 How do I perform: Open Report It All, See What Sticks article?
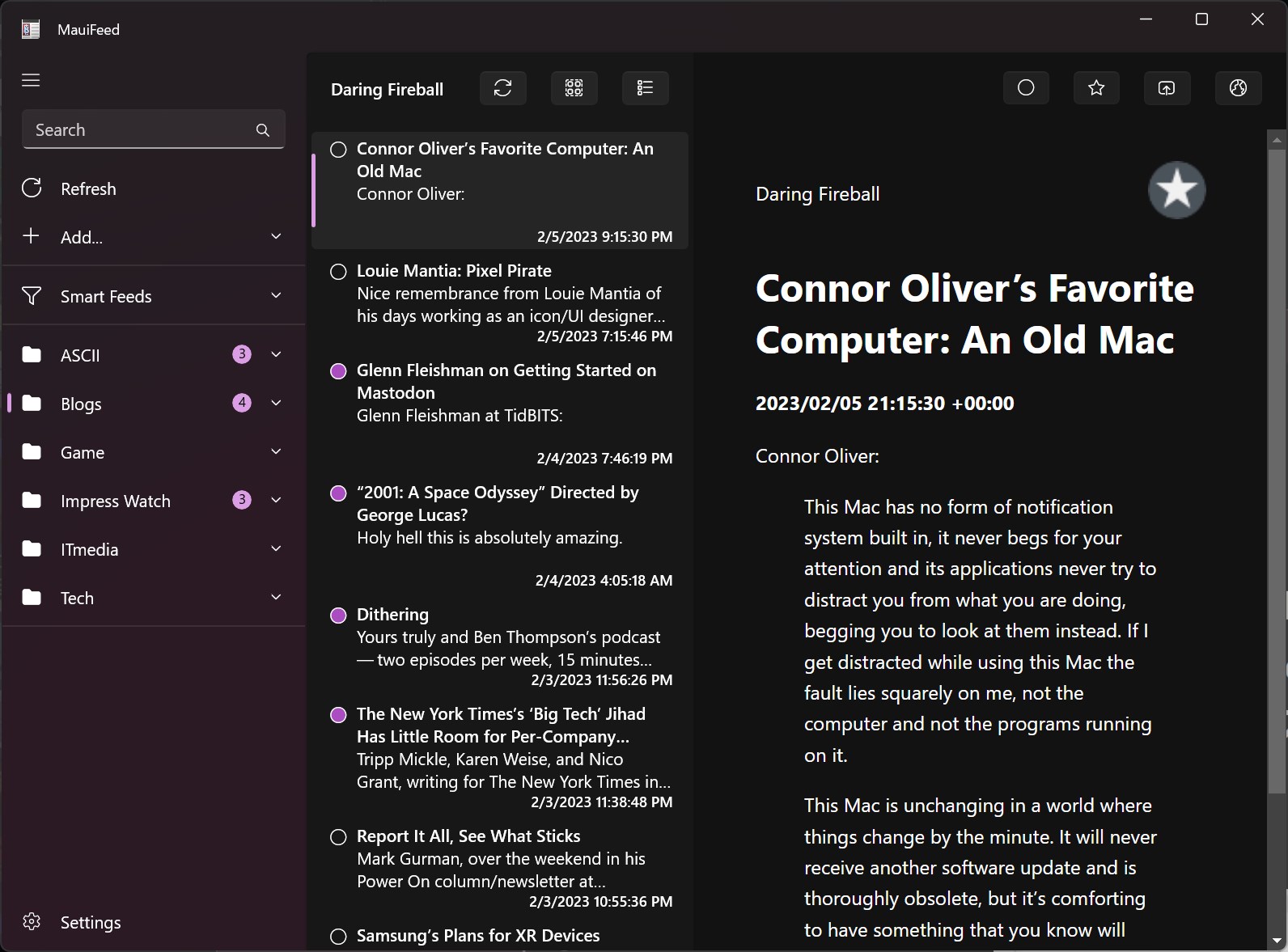pyautogui.click(x=500, y=869)
